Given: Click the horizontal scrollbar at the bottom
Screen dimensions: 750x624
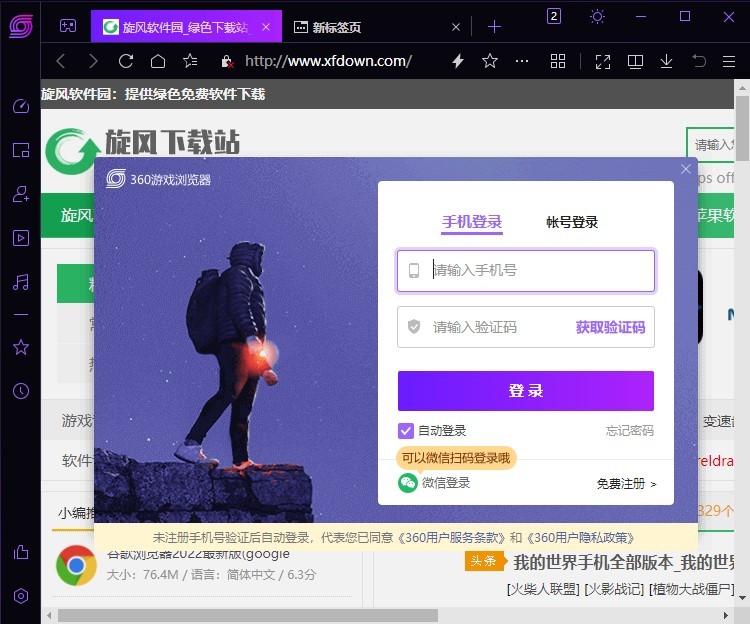Looking at the screenshot, I should (247, 615).
